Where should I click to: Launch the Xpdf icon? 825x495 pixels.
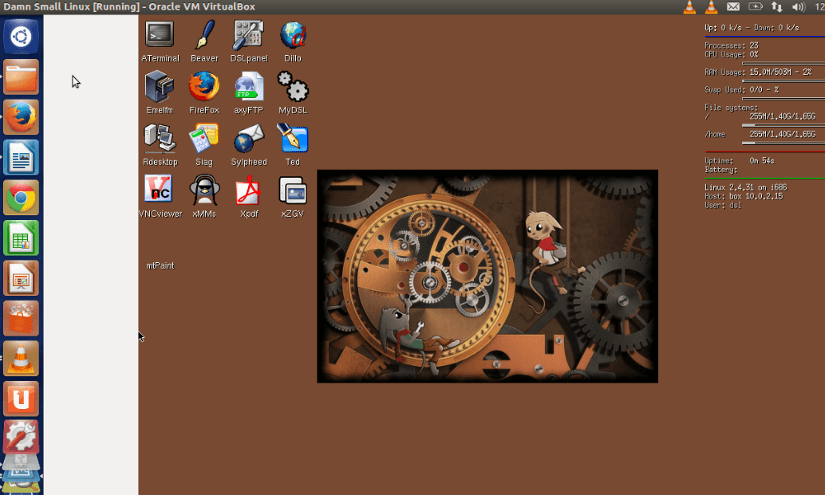[x=248, y=190]
